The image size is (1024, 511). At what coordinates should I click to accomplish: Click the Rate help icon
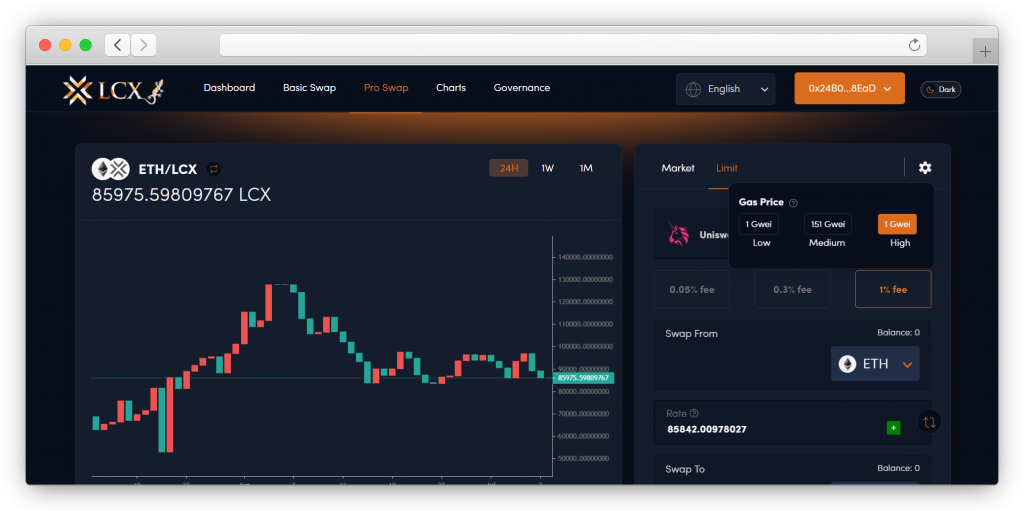point(694,413)
